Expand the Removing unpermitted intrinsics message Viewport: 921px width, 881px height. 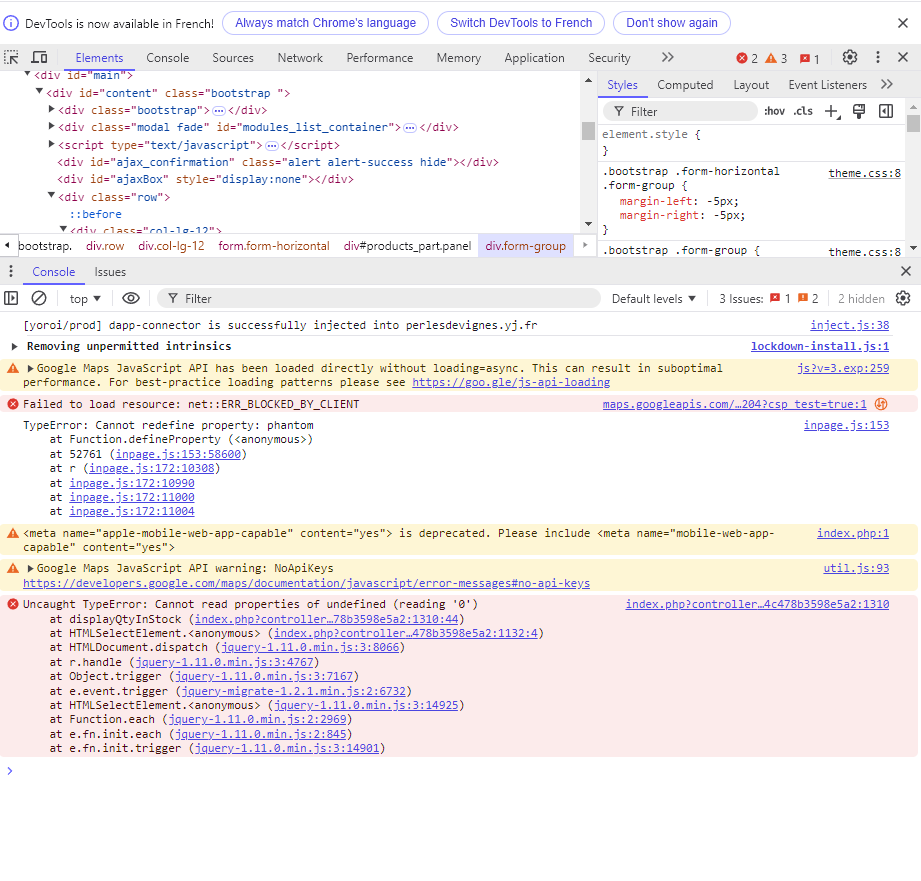click(15, 347)
